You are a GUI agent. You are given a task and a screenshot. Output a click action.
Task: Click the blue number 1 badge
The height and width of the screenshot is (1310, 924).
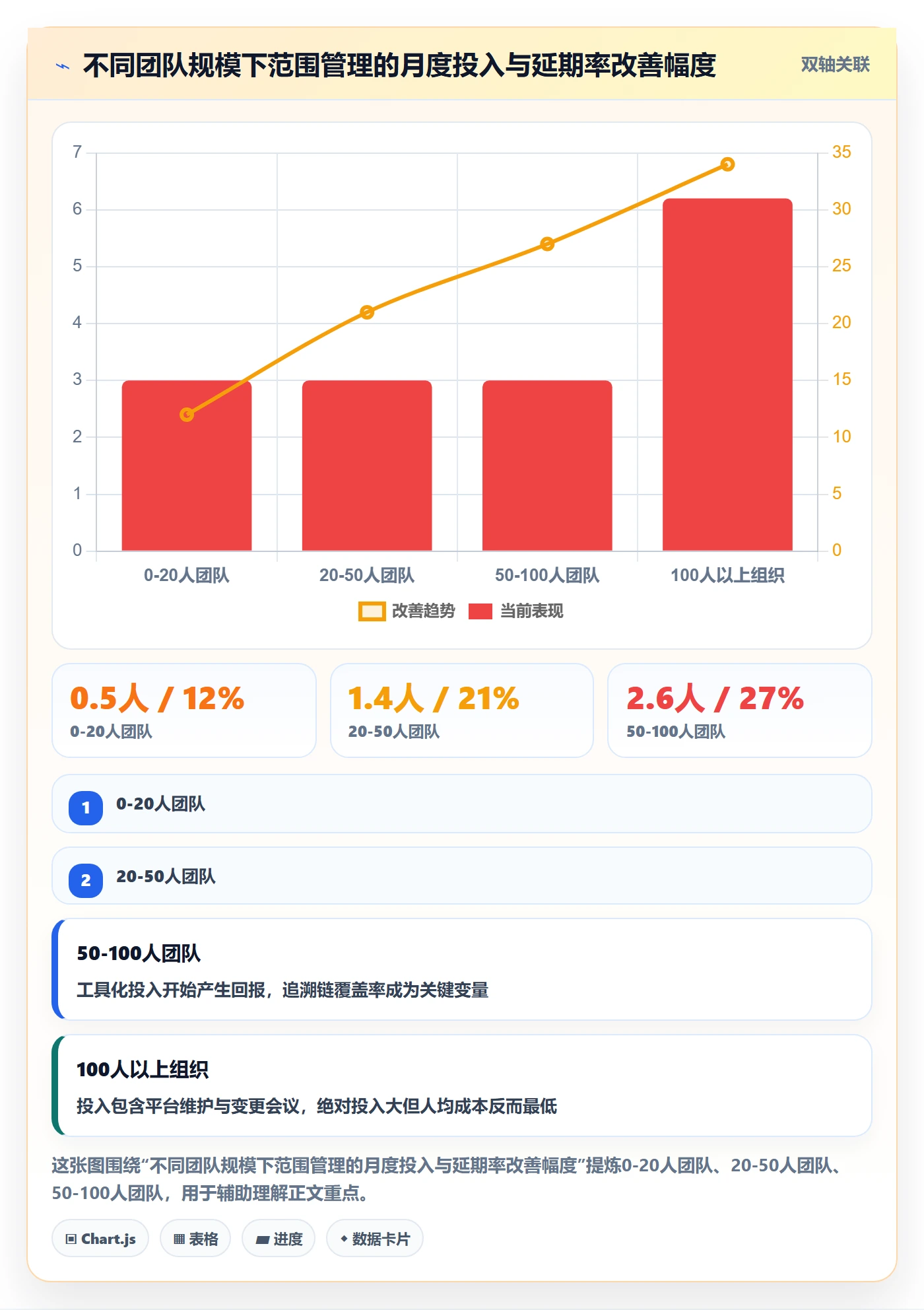click(x=86, y=808)
